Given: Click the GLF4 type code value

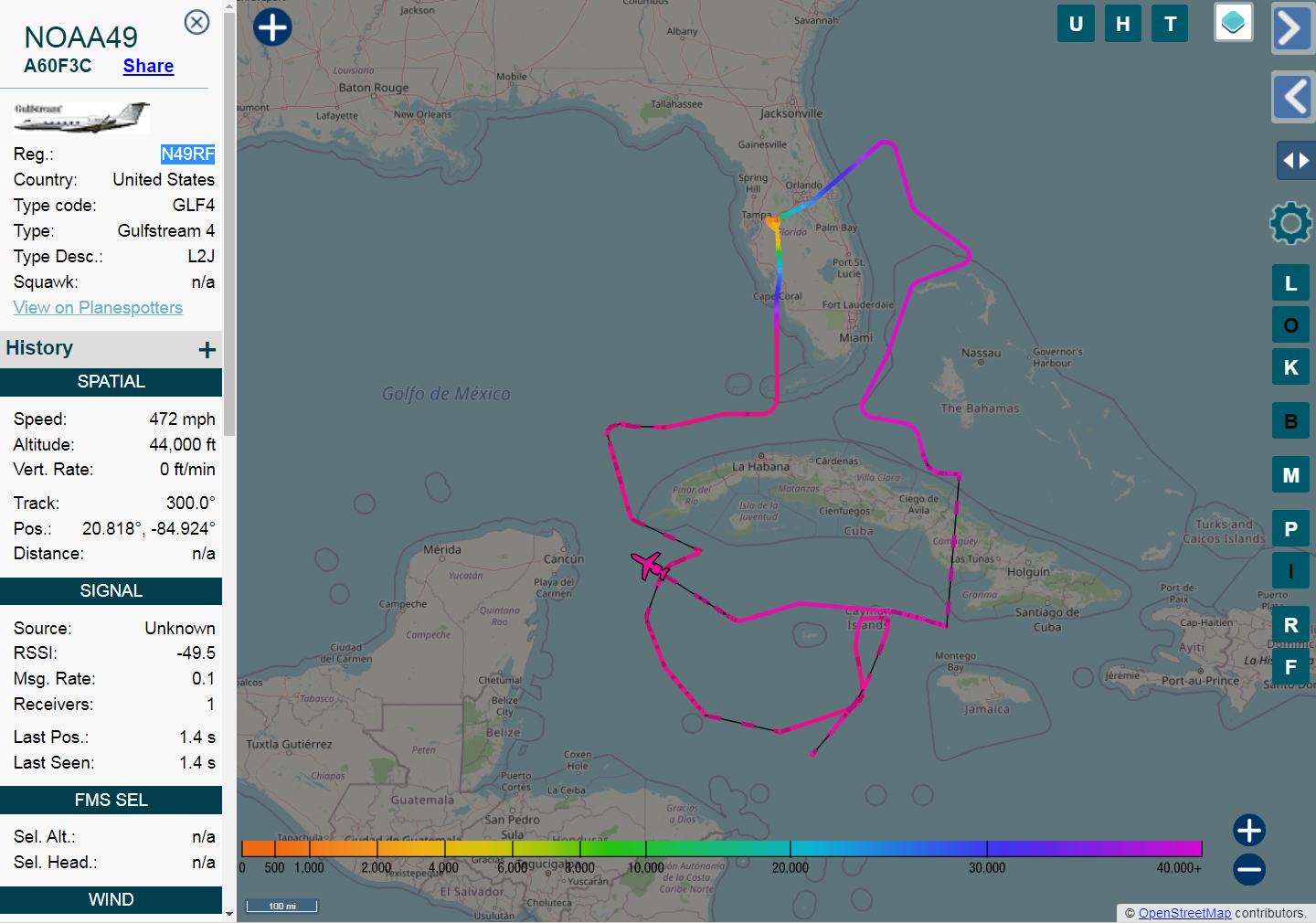Looking at the screenshot, I should 193,205.
